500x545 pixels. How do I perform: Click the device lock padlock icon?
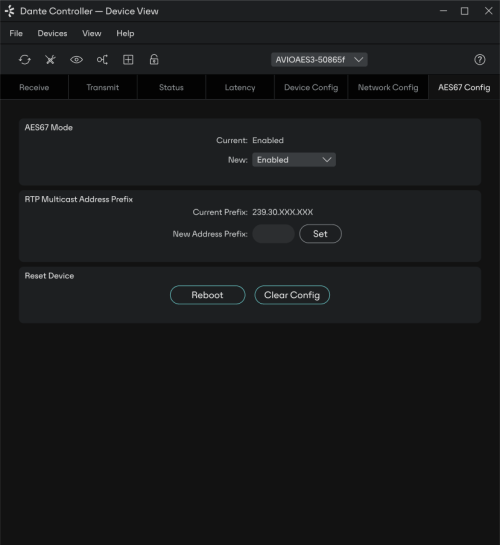(x=154, y=59)
